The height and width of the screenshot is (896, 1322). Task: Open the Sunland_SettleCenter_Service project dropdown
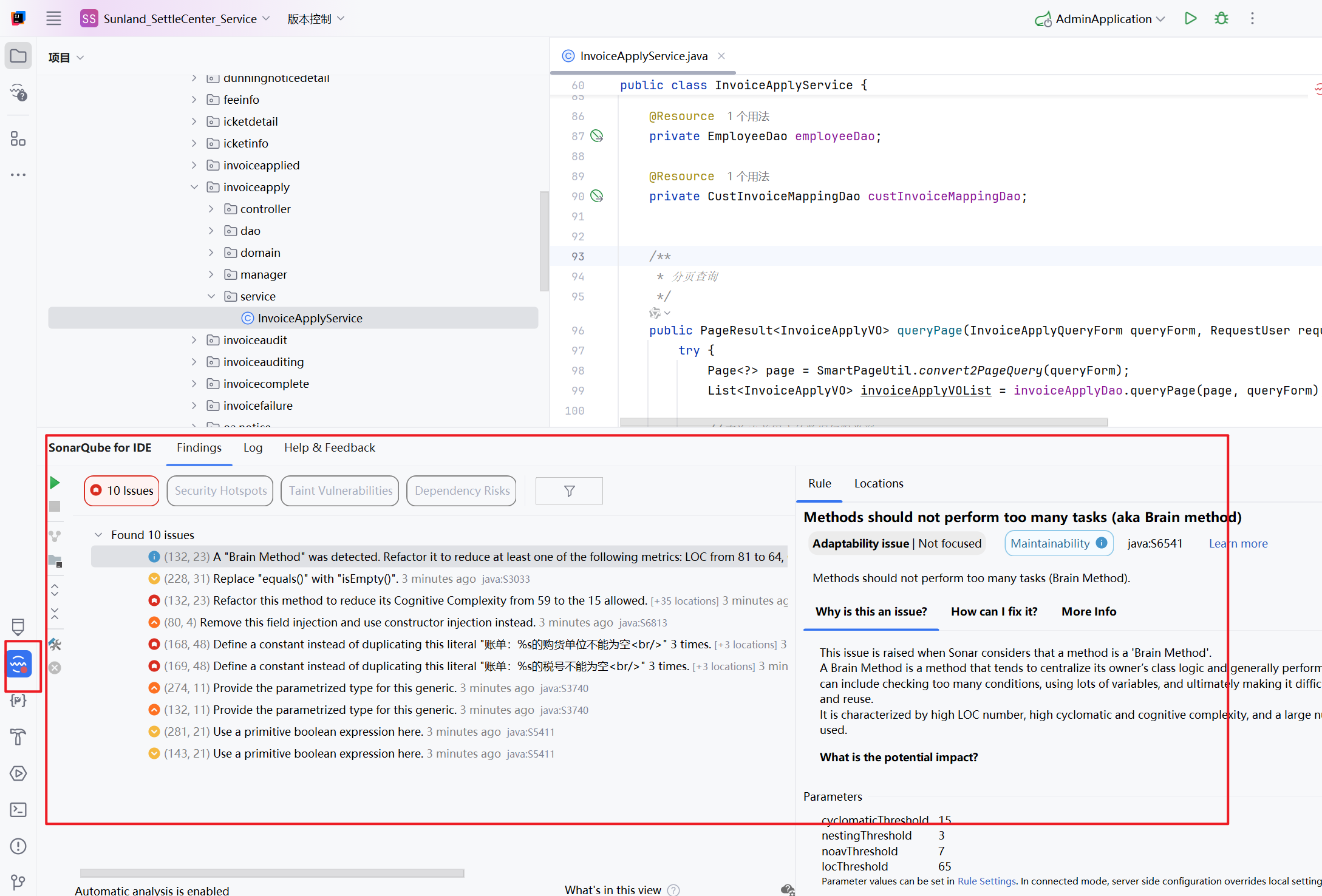(x=175, y=18)
